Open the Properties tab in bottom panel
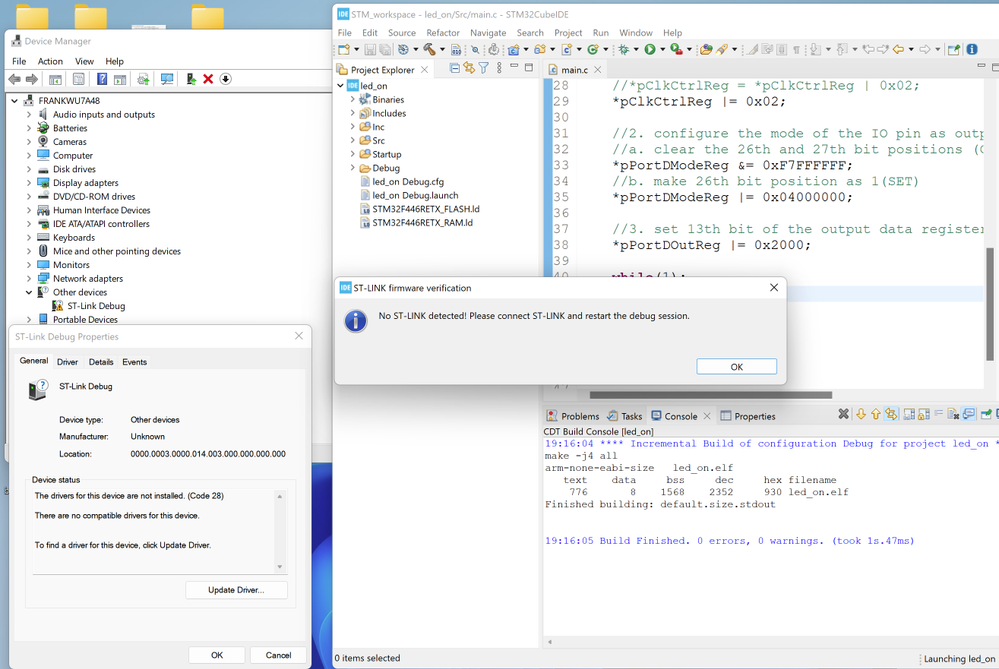Screen dimensions: 999x669 pos(748,416)
